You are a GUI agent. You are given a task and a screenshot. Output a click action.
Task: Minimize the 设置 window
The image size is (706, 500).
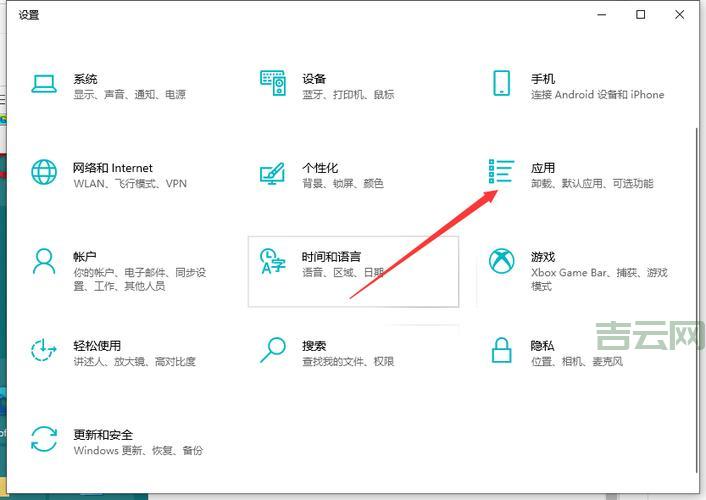click(x=602, y=14)
